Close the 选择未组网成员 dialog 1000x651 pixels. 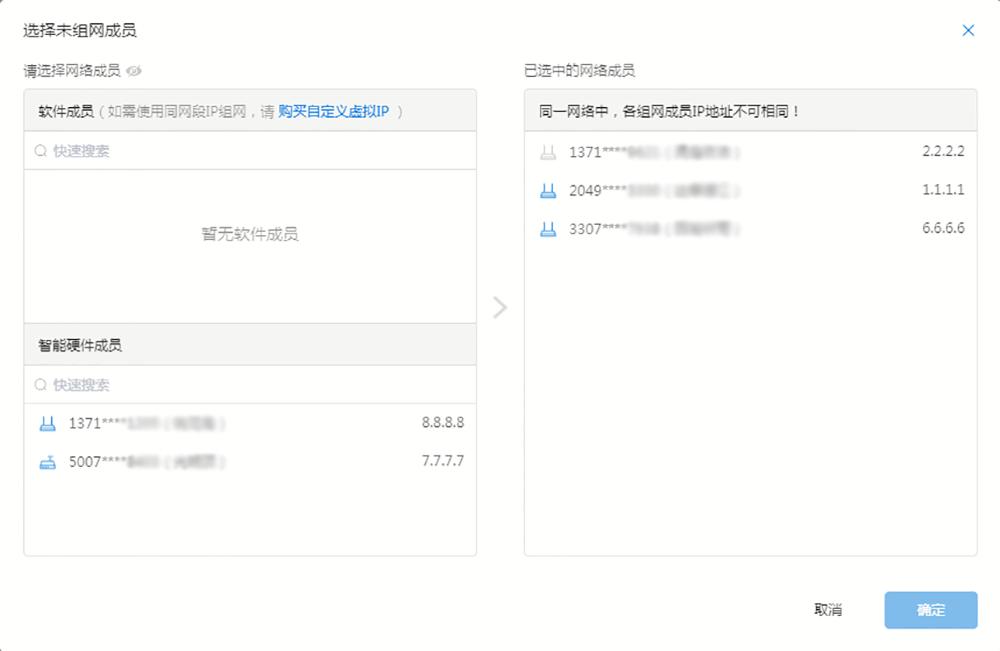click(968, 30)
